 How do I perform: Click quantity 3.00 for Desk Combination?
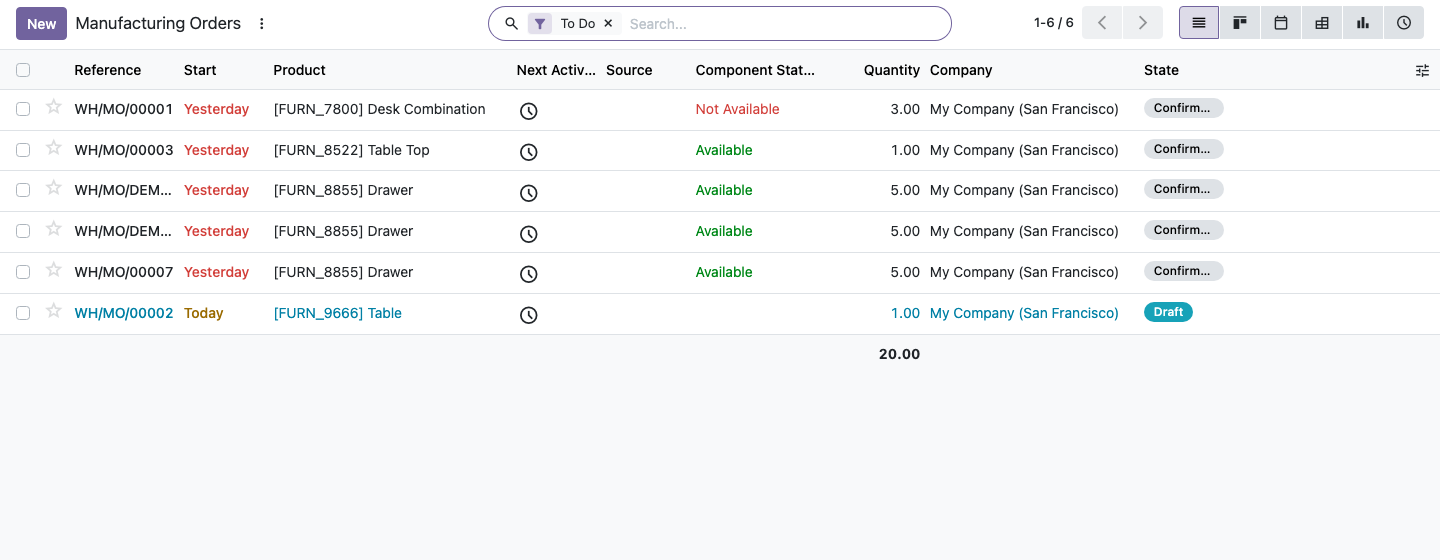[905, 109]
